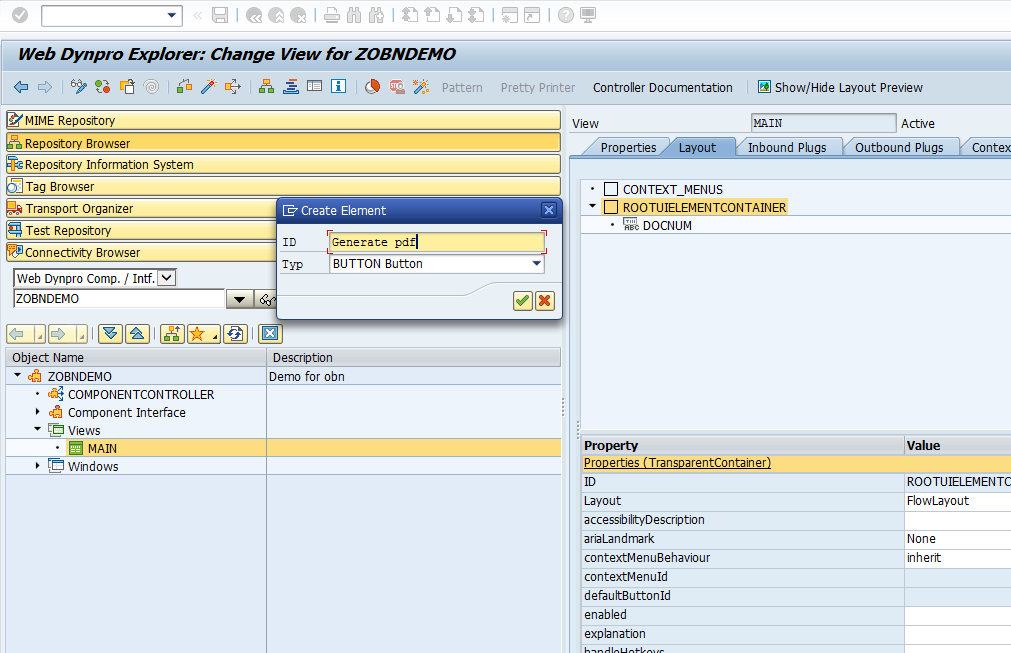
Task: Open Transport Organizer
Action: [x=142, y=208]
